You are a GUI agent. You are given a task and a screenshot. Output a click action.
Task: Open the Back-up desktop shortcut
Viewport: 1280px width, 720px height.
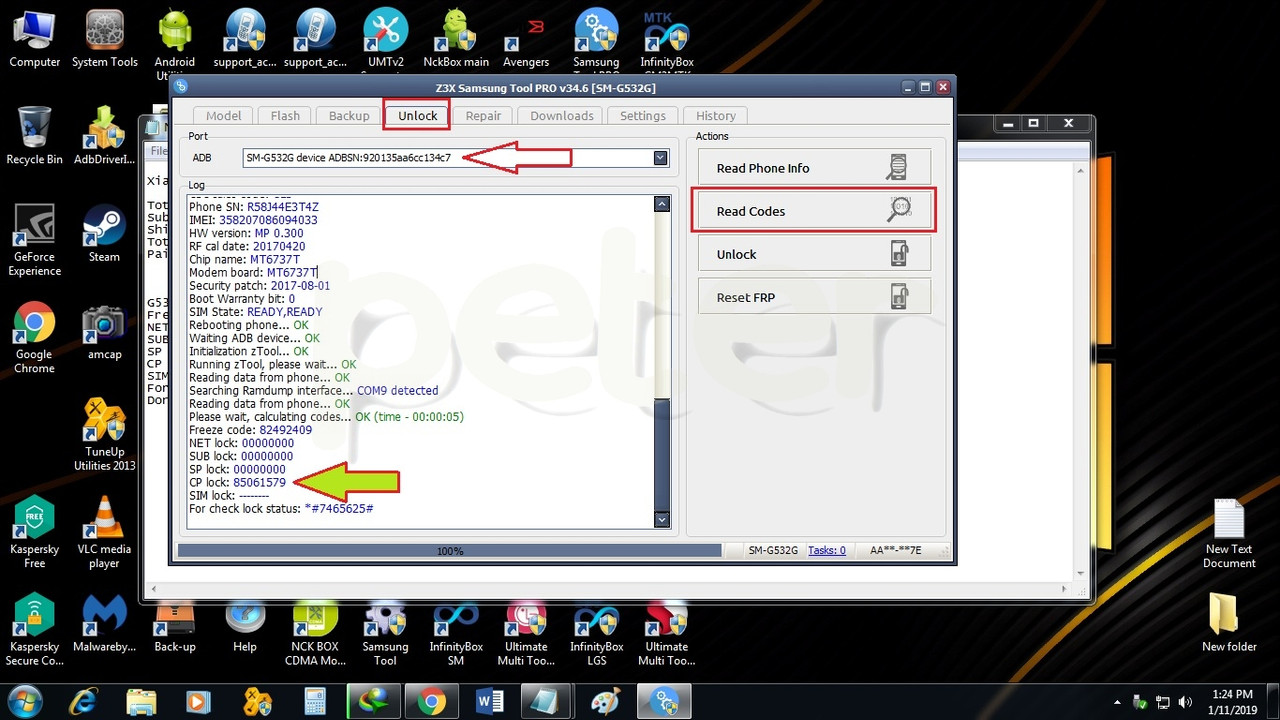(175, 623)
